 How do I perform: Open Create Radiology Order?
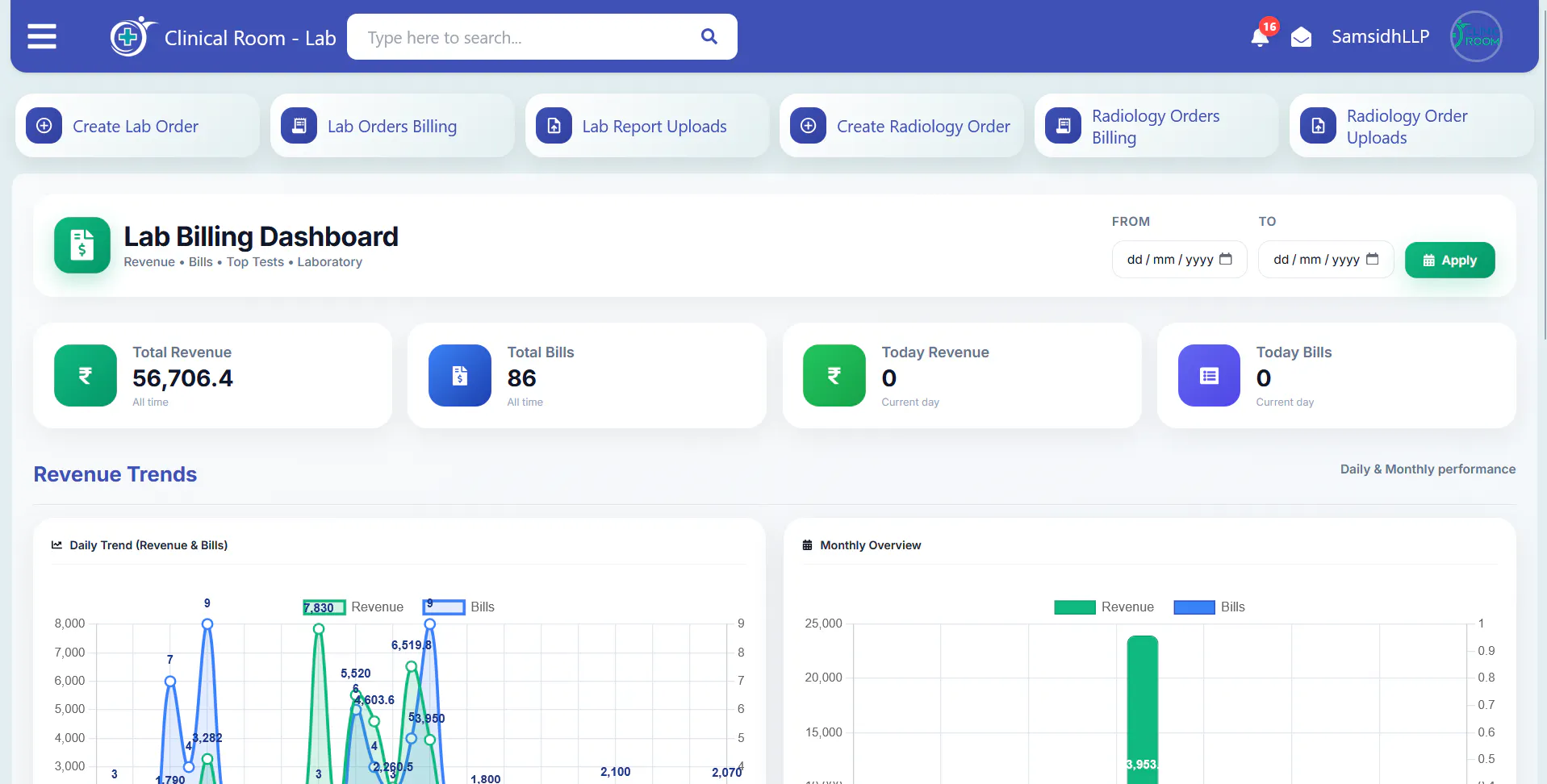(x=901, y=126)
